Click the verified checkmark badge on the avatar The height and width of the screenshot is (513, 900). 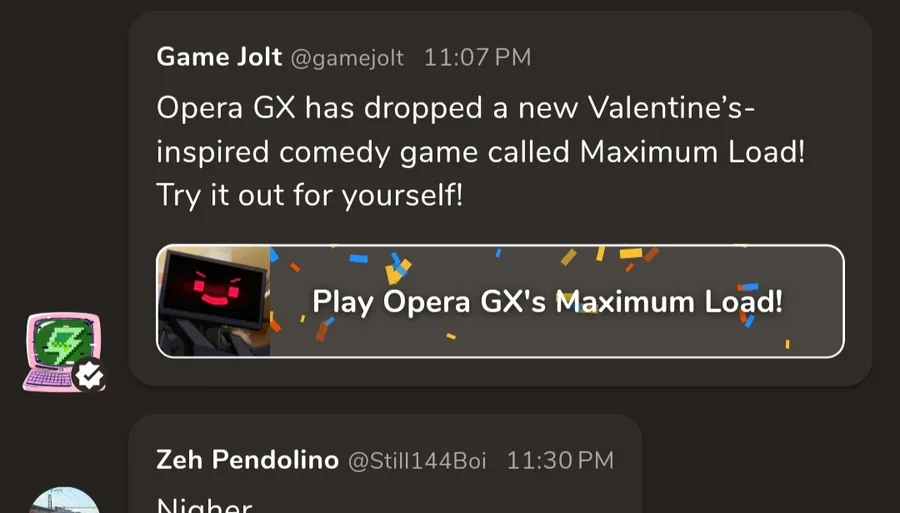coord(89,375)
